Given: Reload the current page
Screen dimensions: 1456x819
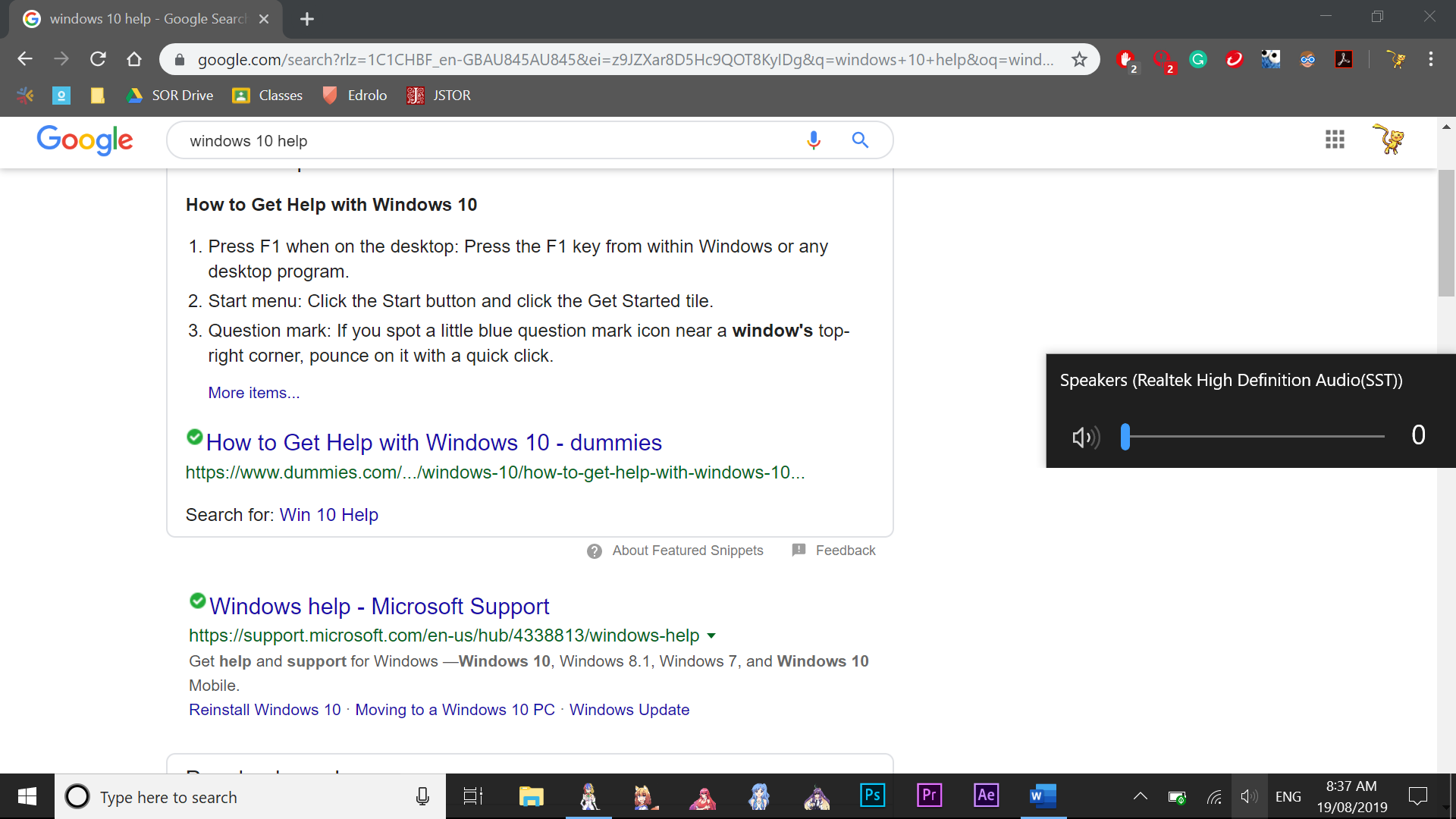Looking at the screenshot, I should click(x=98, y=59).
